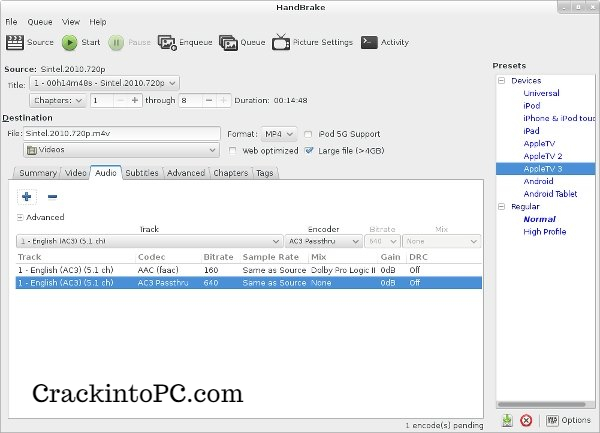The width and height of the screenshot is (600, 433).
Task: Decrease the end chapter with minus
Action: [209, 101]
